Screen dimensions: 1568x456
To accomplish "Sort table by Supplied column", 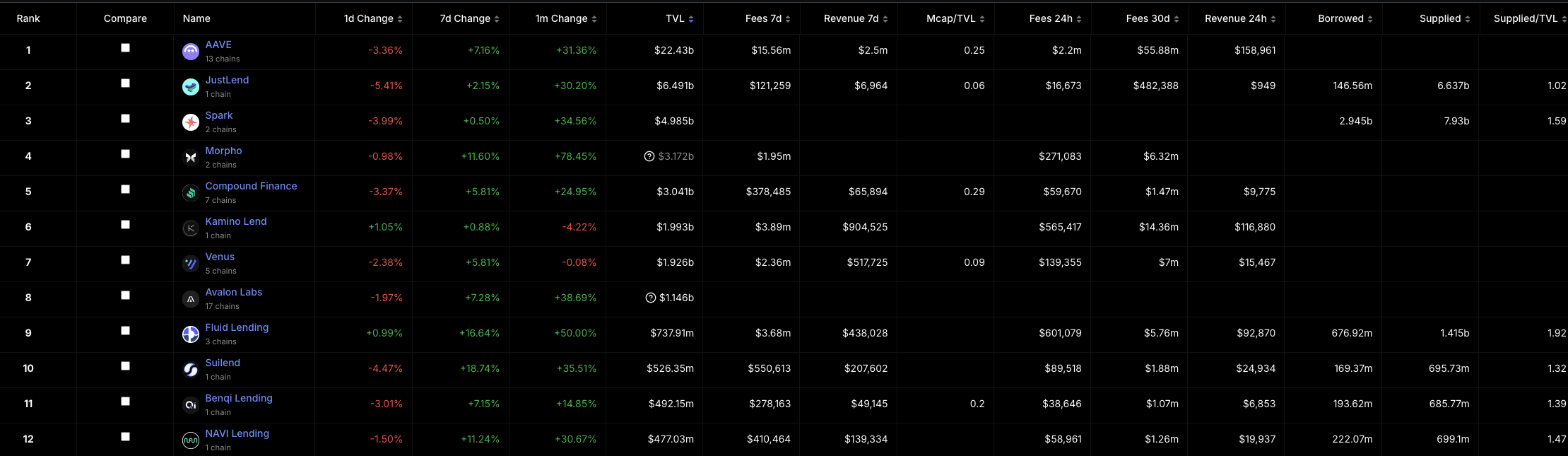I will 1445,18.
